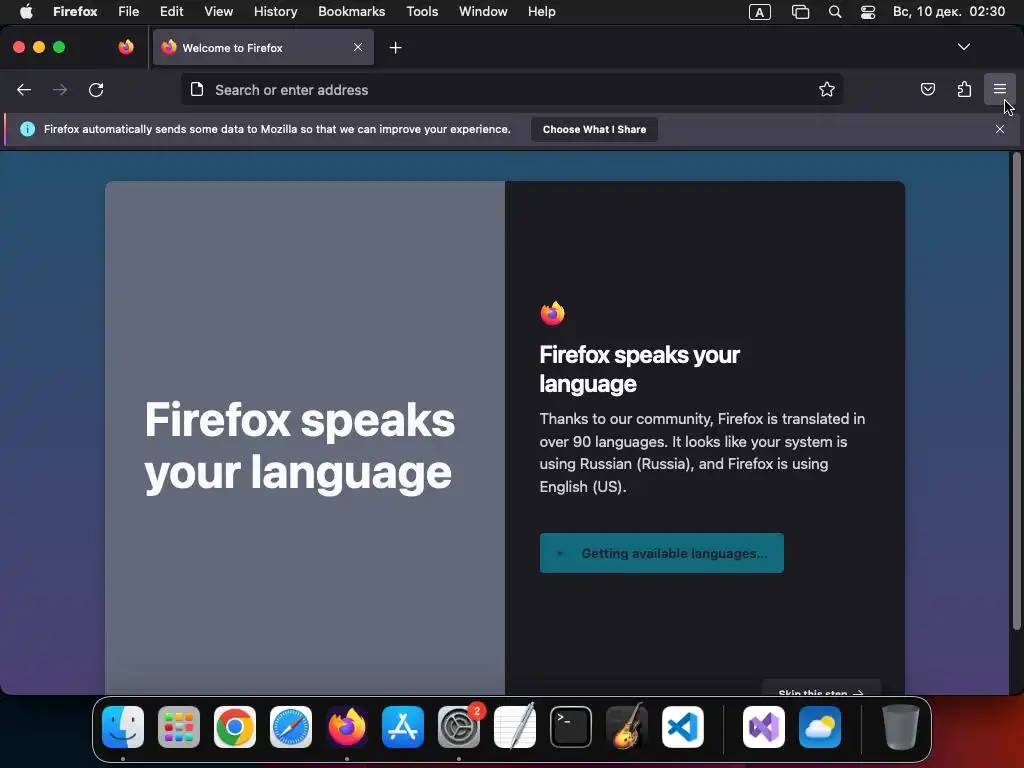The height and width of the screenshot is (768, 1024).
Task: Open Trash from the Dock
Action: tap(901, 727)
